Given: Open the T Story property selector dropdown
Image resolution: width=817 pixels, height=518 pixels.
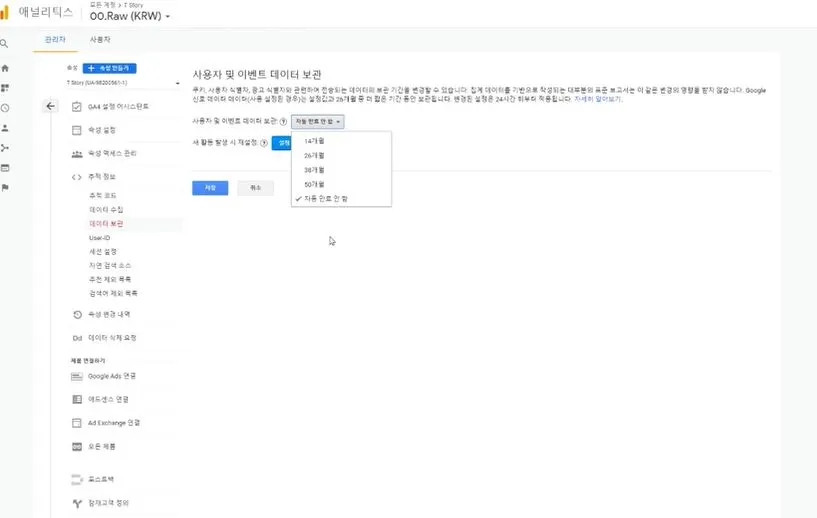Looking at the screenshot, I should tap(123, 83).
